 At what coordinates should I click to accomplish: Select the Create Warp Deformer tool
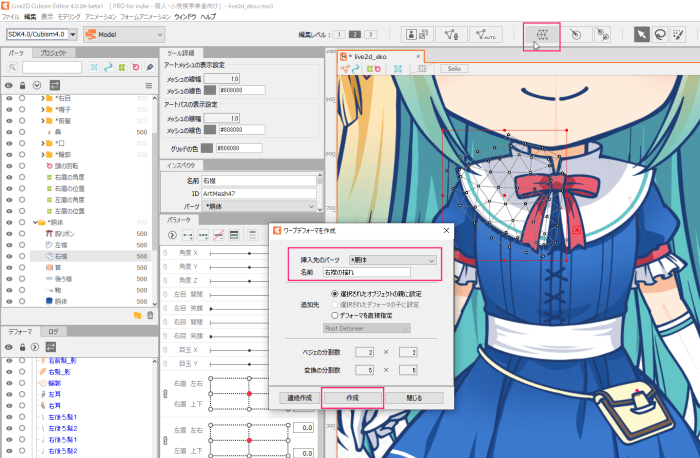coord(542,34)
